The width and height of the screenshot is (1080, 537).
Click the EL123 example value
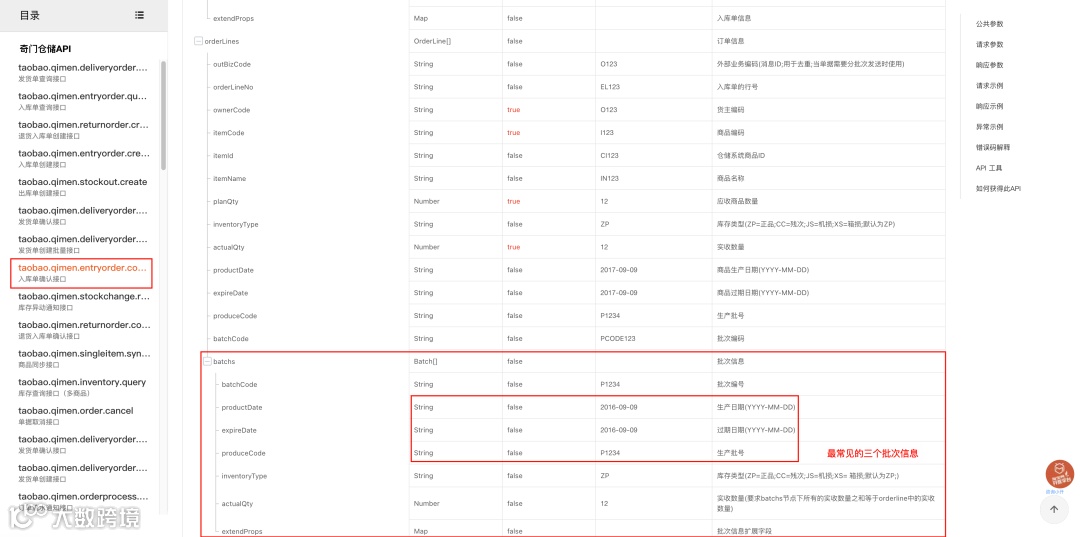pyautogui.click(x=610, y=87)
